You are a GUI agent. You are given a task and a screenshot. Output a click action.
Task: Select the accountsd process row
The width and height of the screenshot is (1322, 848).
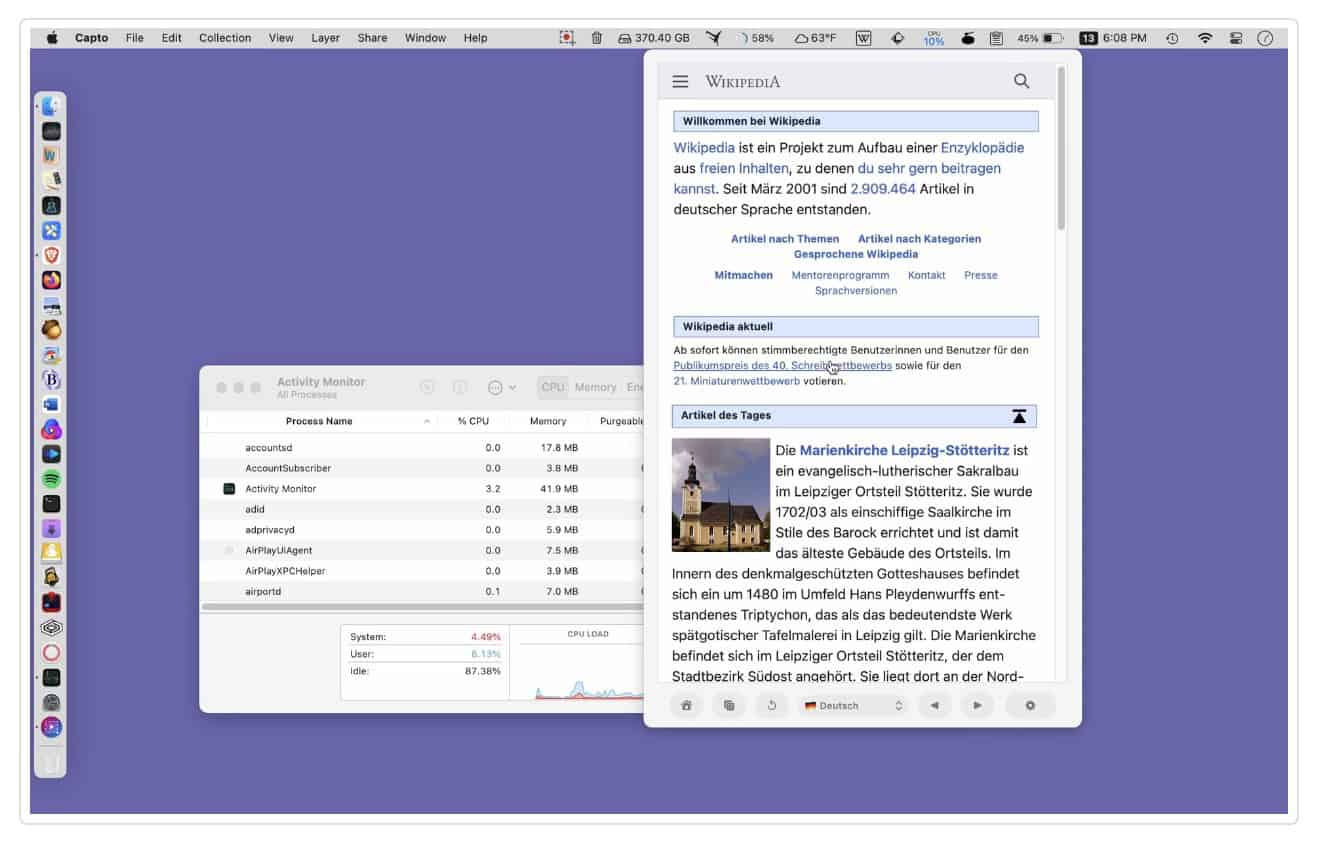click(x=422, y=448)
